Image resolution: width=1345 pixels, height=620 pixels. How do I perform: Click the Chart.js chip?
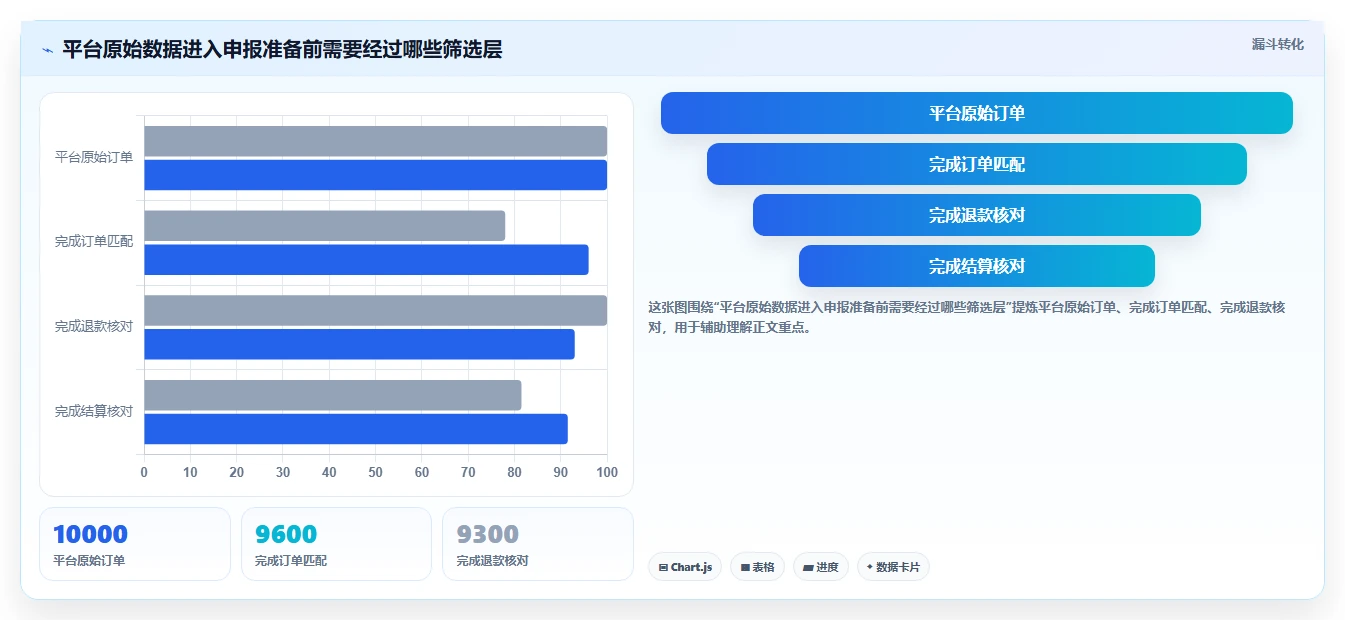(x=685, y=567)
